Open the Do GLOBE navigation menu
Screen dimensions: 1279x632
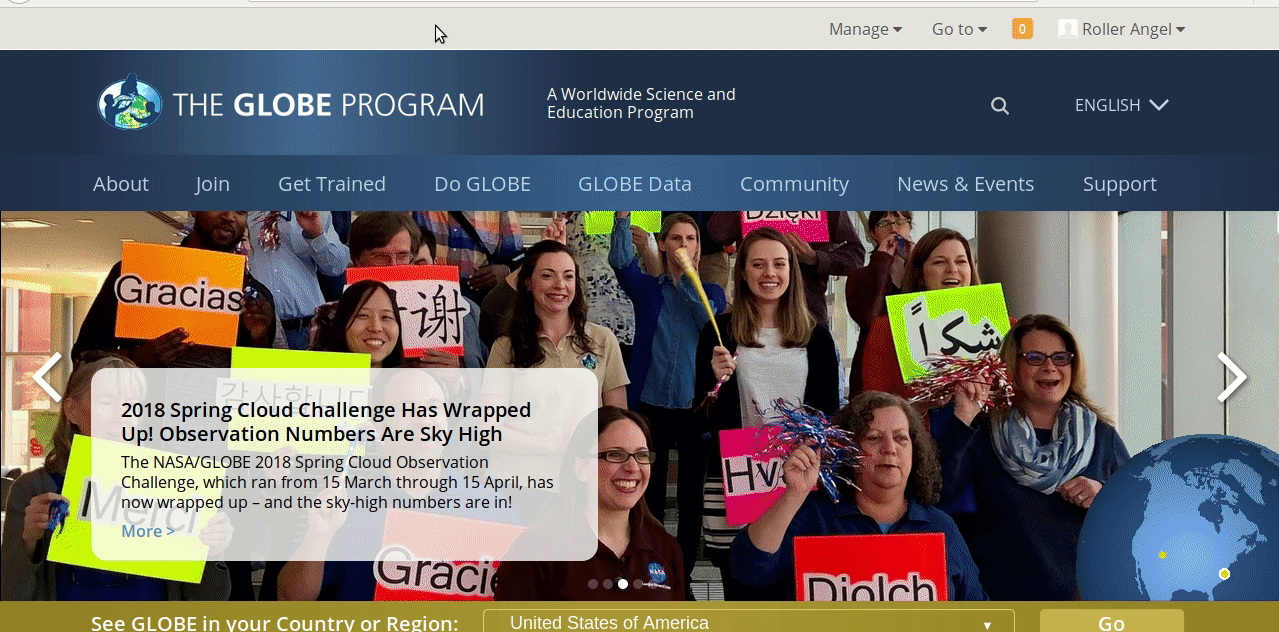482,184
